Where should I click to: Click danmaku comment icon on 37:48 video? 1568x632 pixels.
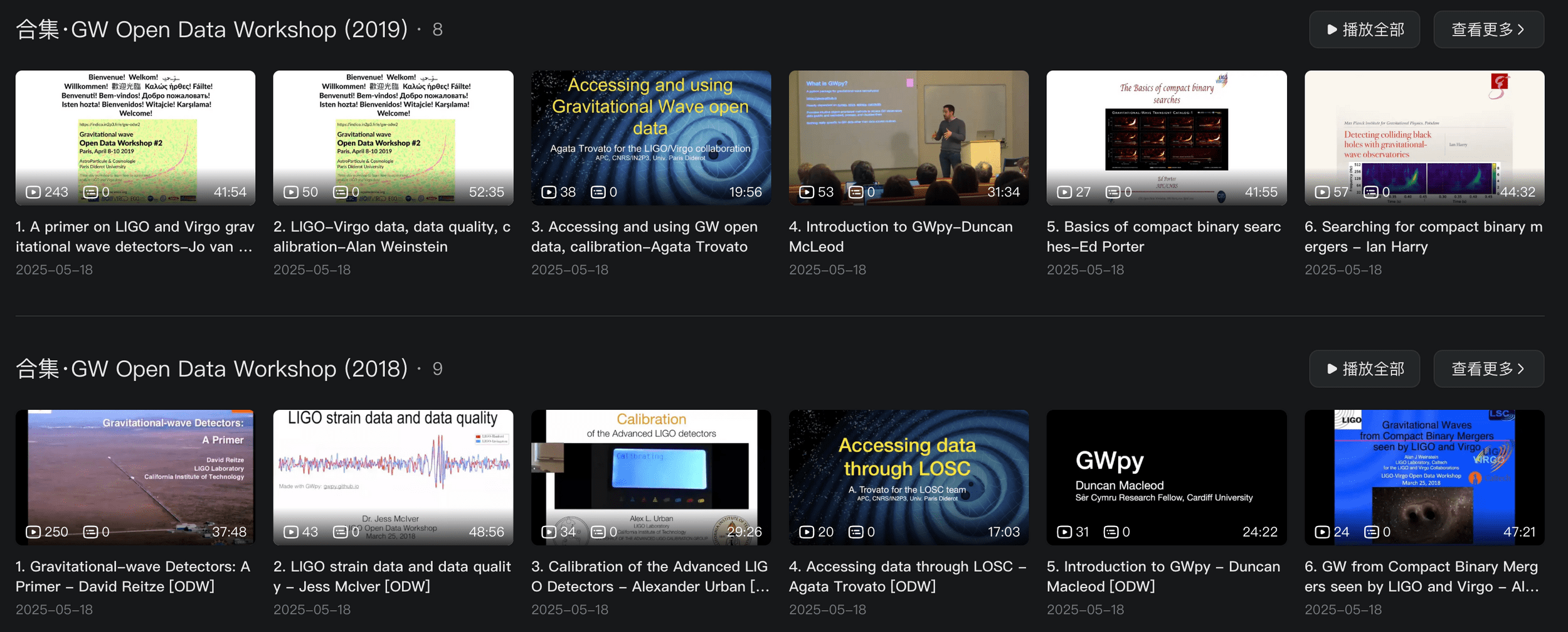pos(91,532)
